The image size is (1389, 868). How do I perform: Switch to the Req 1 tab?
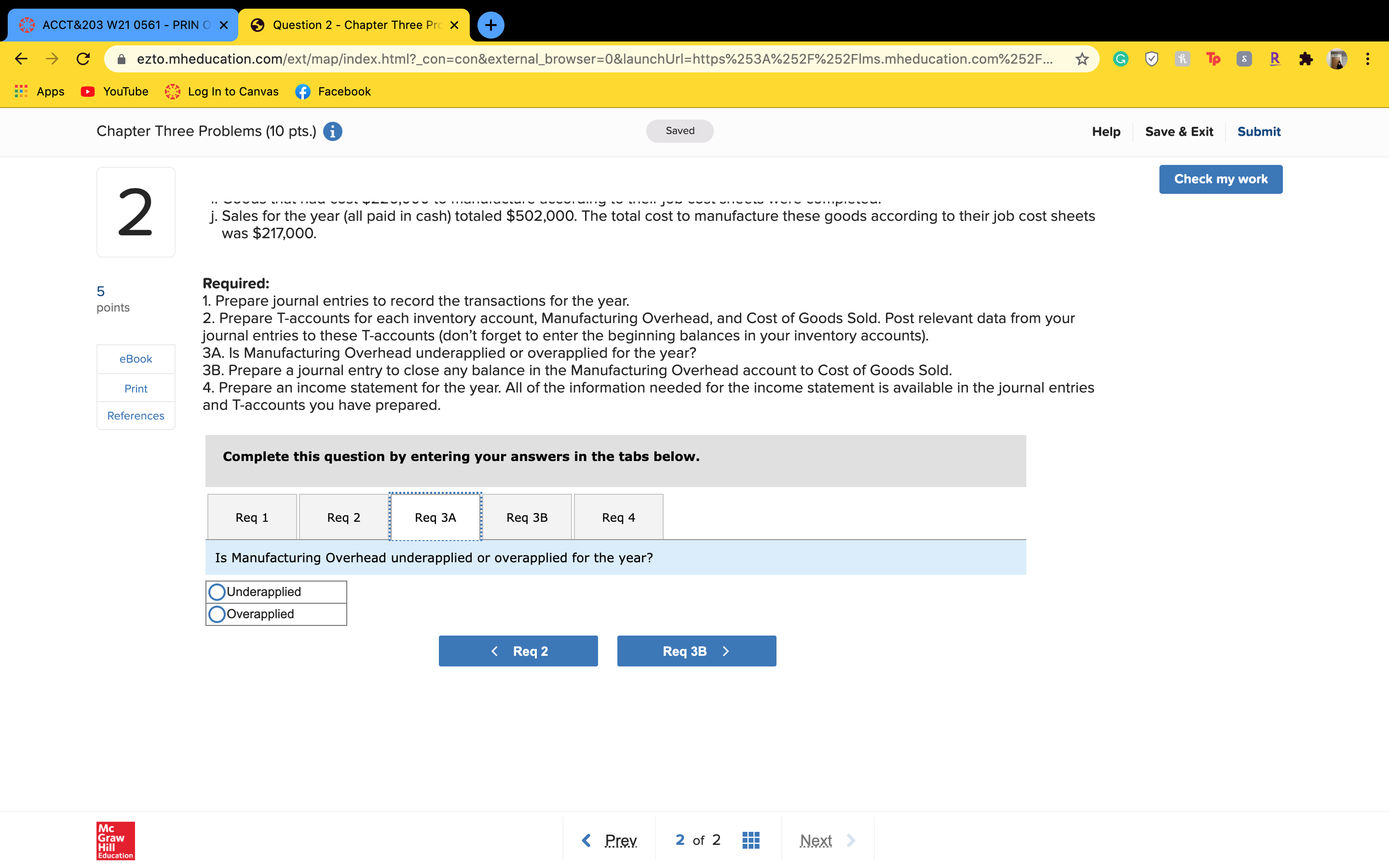click(x=251, y=516)
